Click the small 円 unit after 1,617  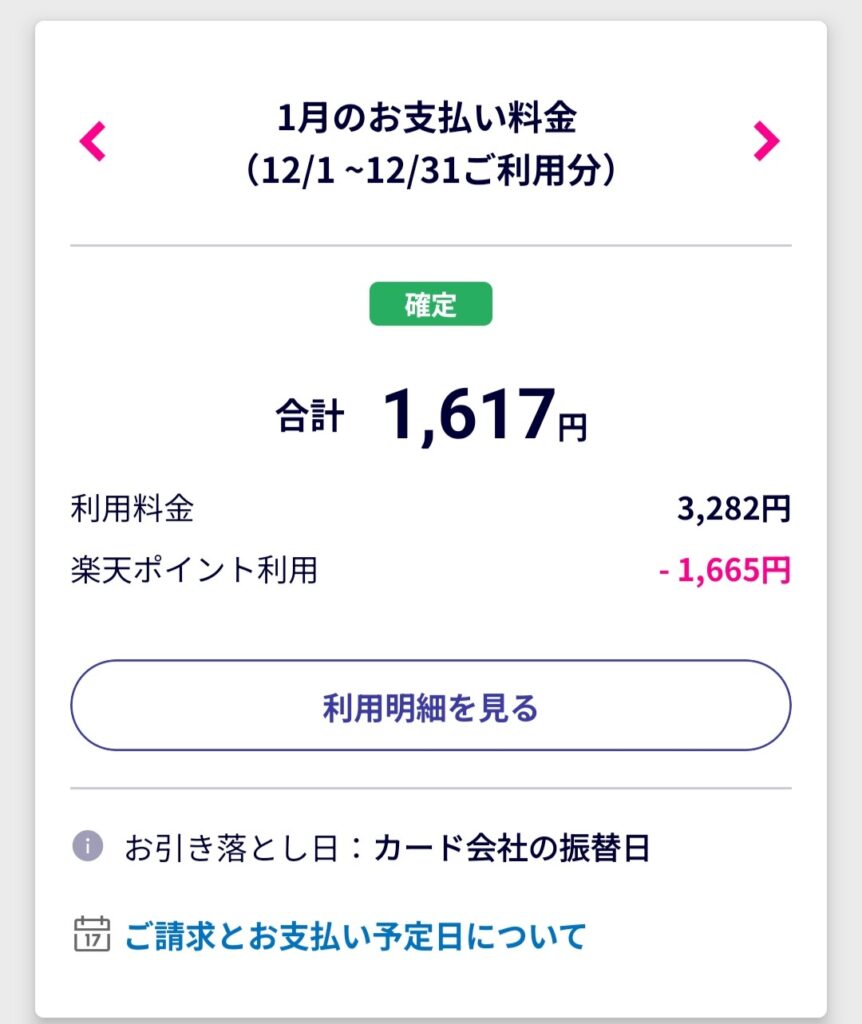click(x=573, y=428)
